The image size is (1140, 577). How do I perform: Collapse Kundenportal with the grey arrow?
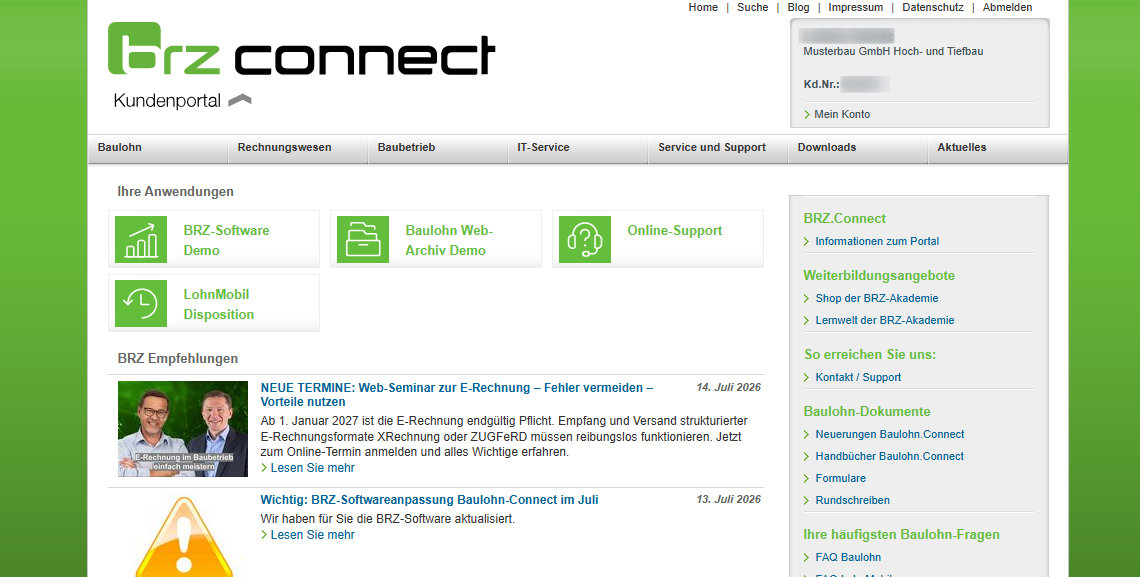[240, 100]
